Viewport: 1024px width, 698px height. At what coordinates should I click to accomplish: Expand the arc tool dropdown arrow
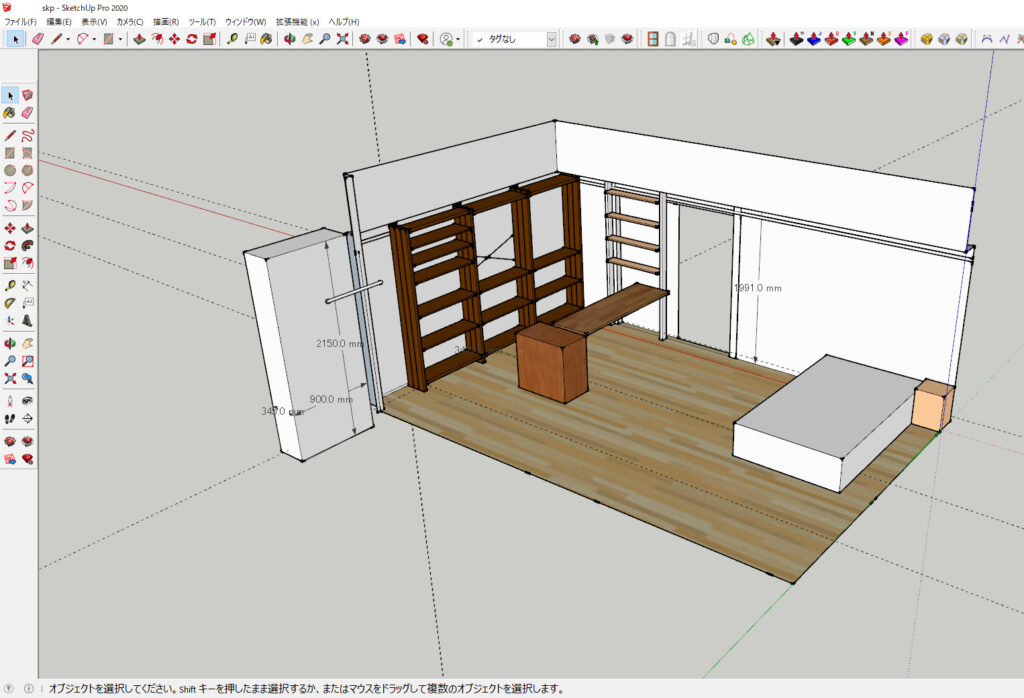point(94,39)
